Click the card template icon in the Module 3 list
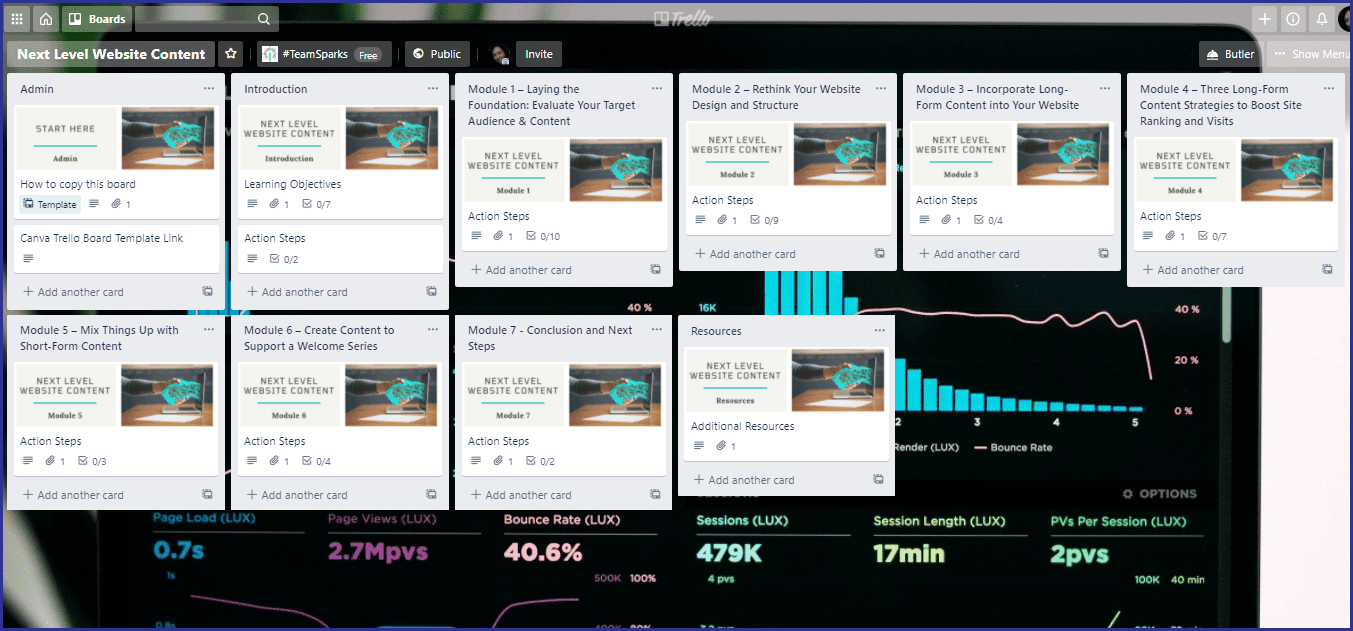 1103,254
